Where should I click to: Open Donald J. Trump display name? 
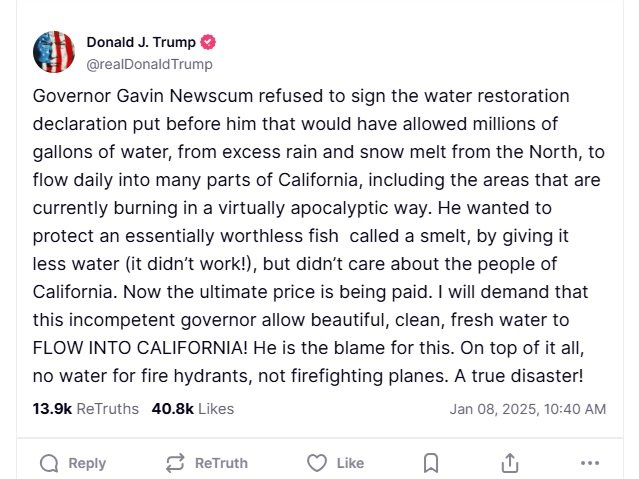[x=142, y=43]
